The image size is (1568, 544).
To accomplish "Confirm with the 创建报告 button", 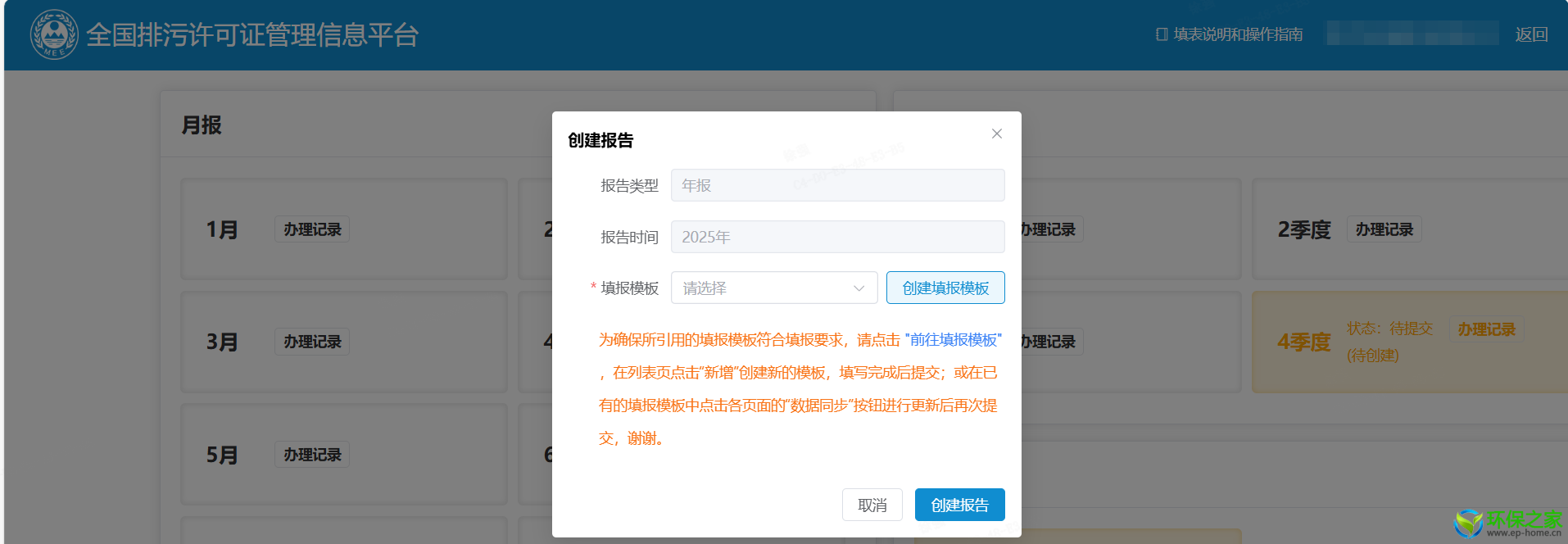I will pos(959,505).
